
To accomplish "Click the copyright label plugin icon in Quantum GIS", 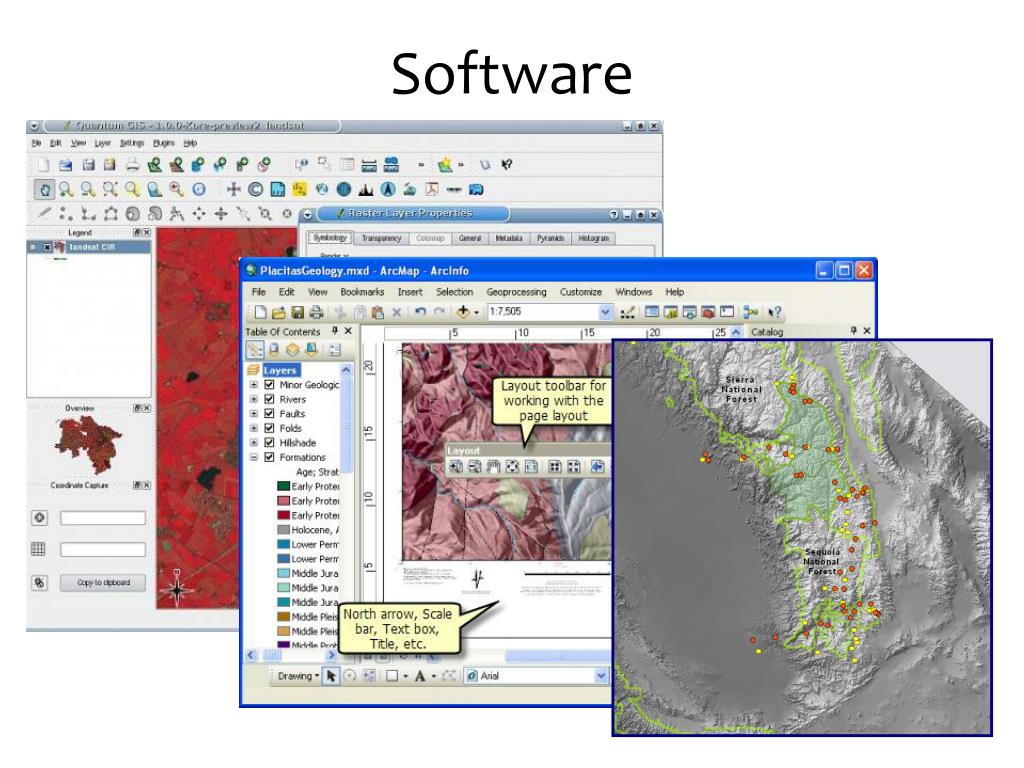I will click(255, 189).
